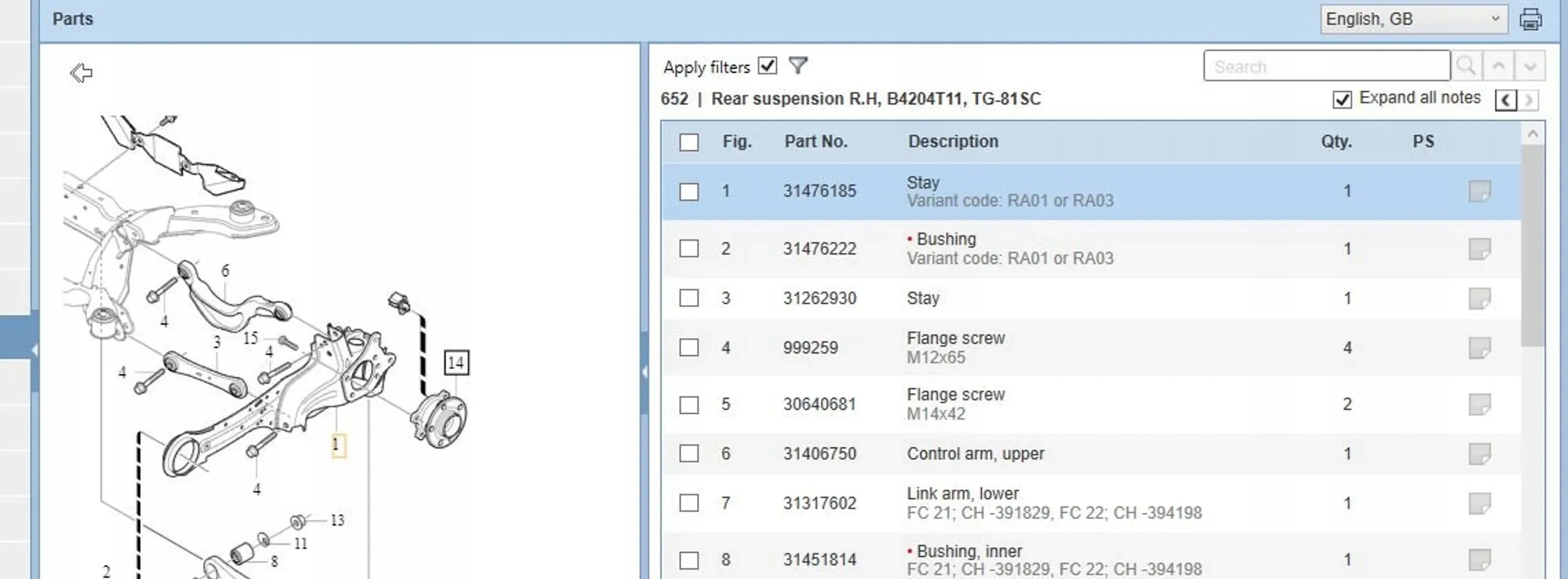1568x579 pixels.
Task: Check the box for Stay 31476185
Action: [x=689, y=191]
